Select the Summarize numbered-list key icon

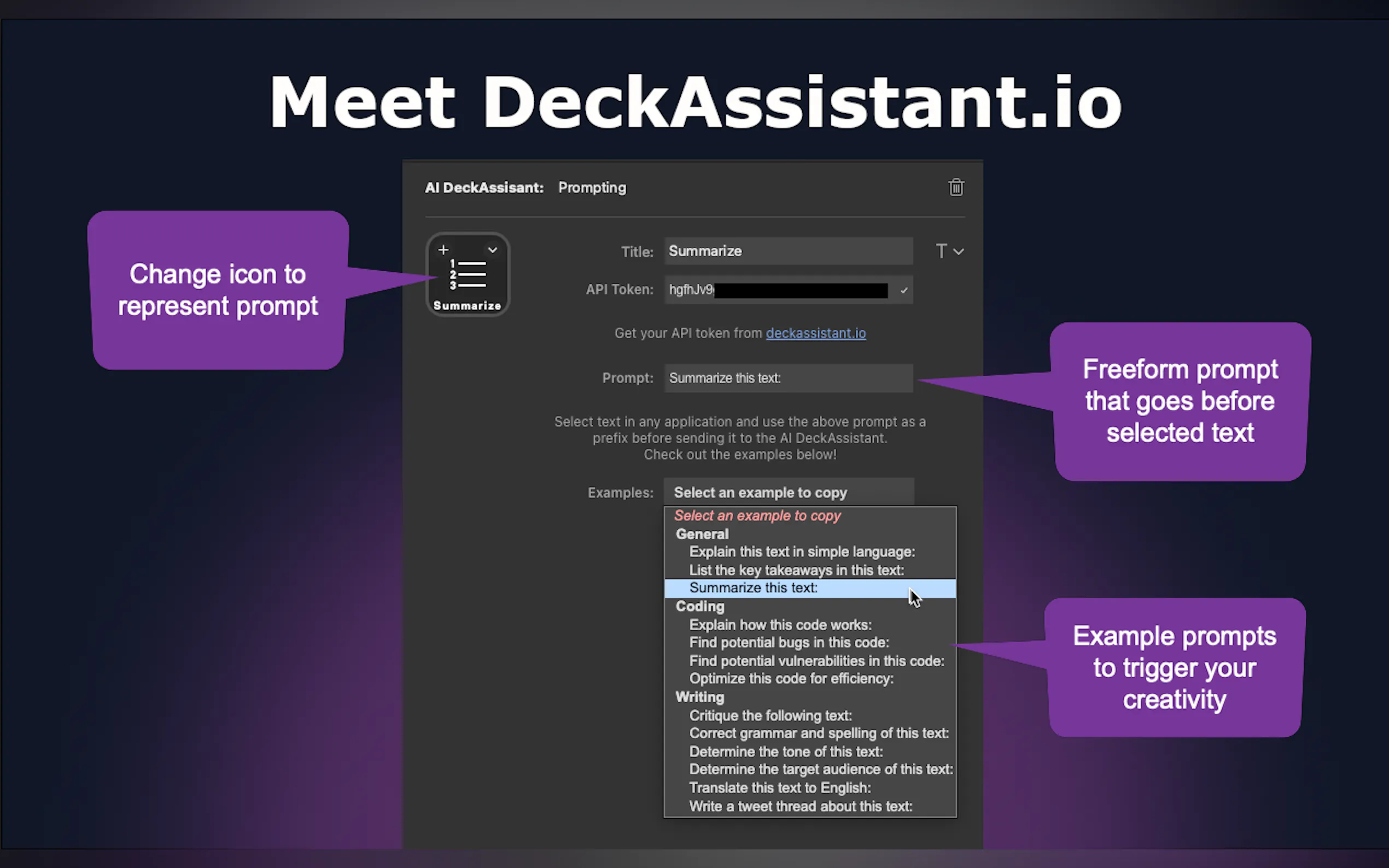coord(467,274)
